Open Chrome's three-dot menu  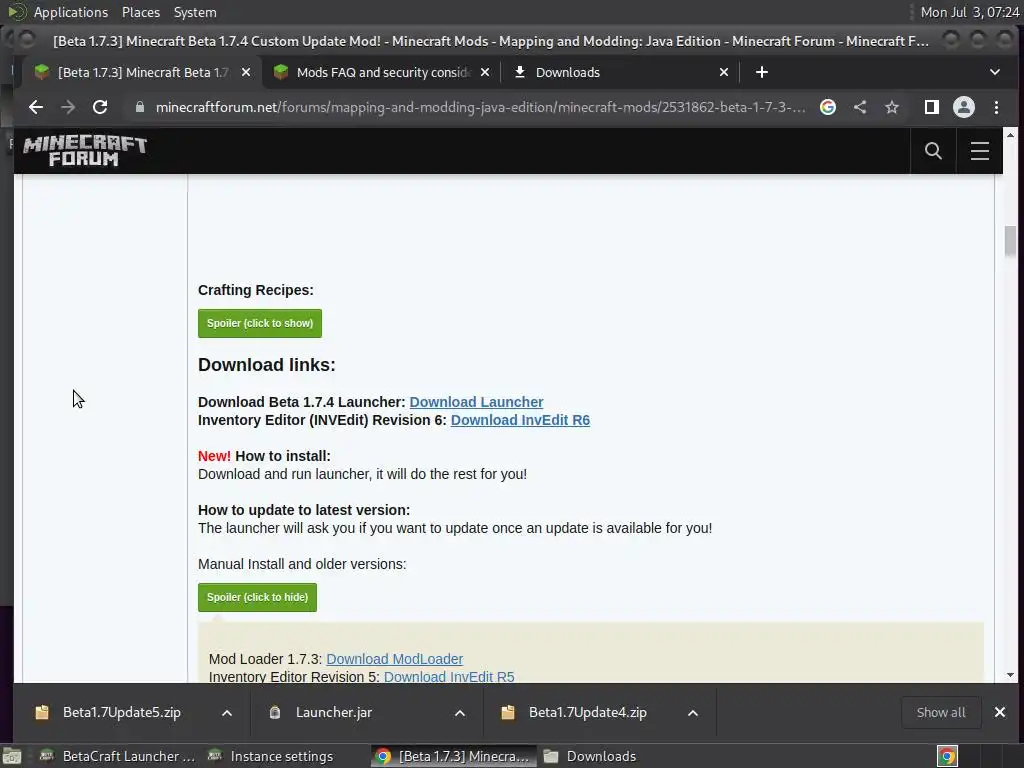coord(996,107)
